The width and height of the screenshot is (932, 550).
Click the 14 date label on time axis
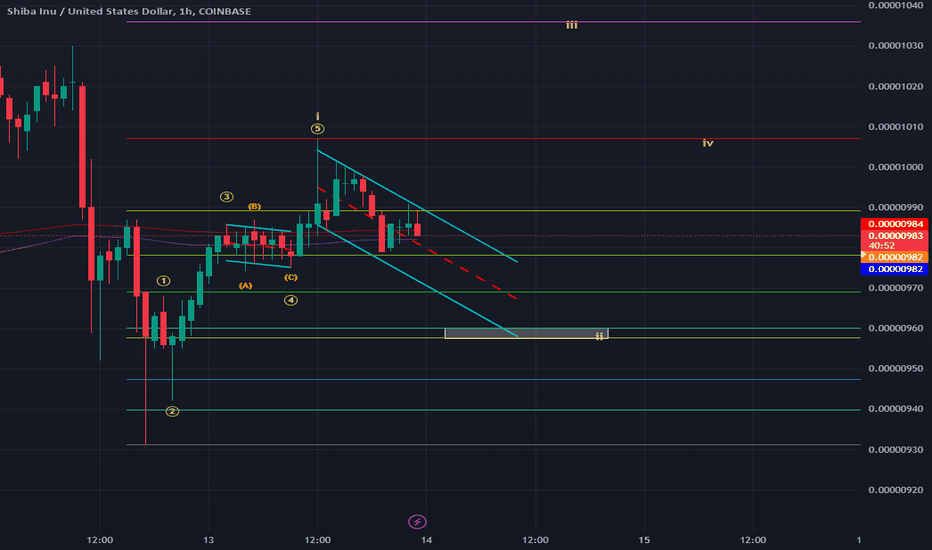click(426, 540)
